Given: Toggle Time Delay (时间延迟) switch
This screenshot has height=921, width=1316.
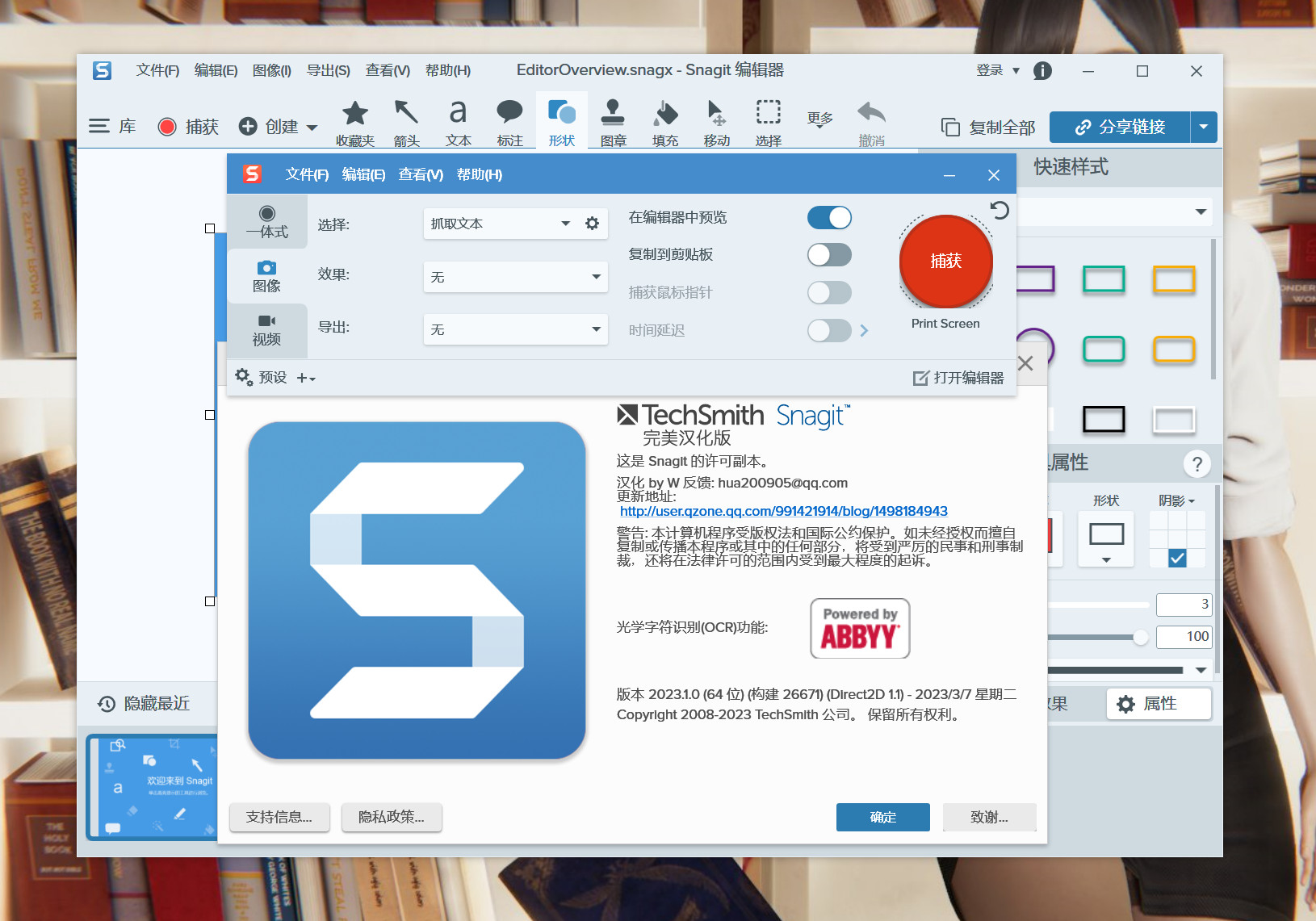Looking at the screenshot, I should click(x=829, y=330).
